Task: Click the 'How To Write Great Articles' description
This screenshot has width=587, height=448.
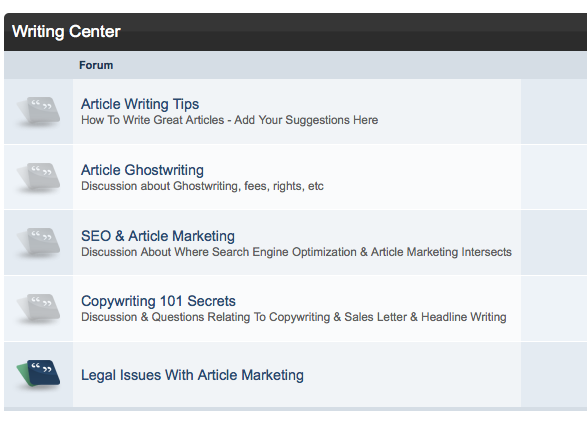Action: point(229,120)
